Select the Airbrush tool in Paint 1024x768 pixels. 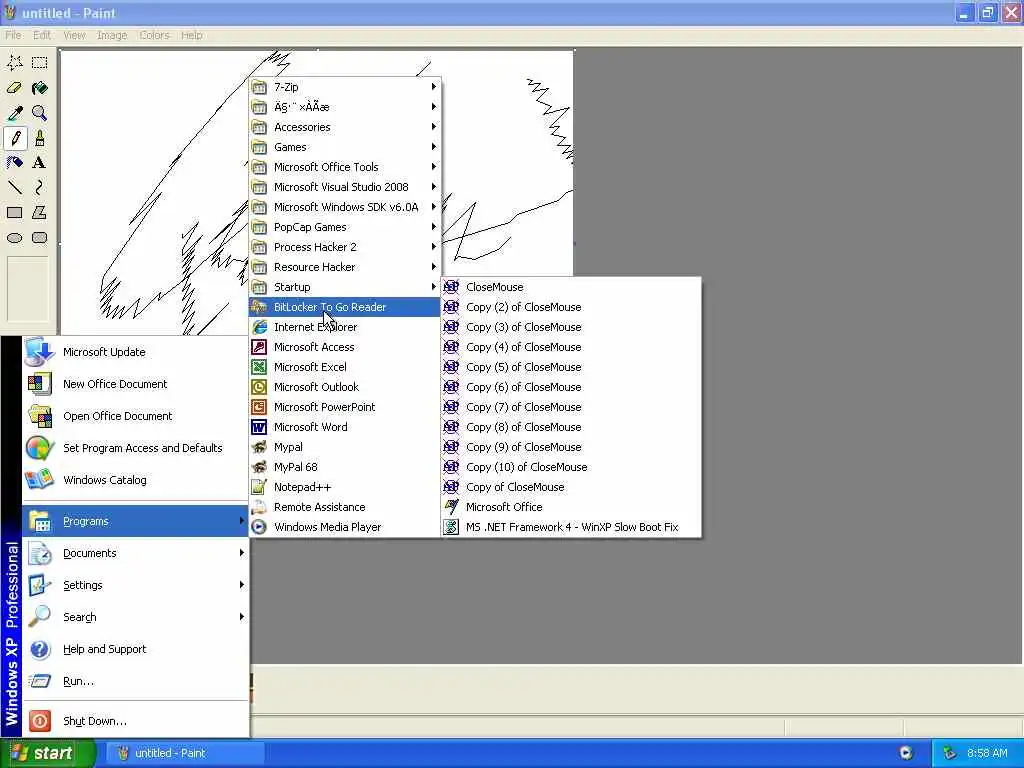coord(14,163)
